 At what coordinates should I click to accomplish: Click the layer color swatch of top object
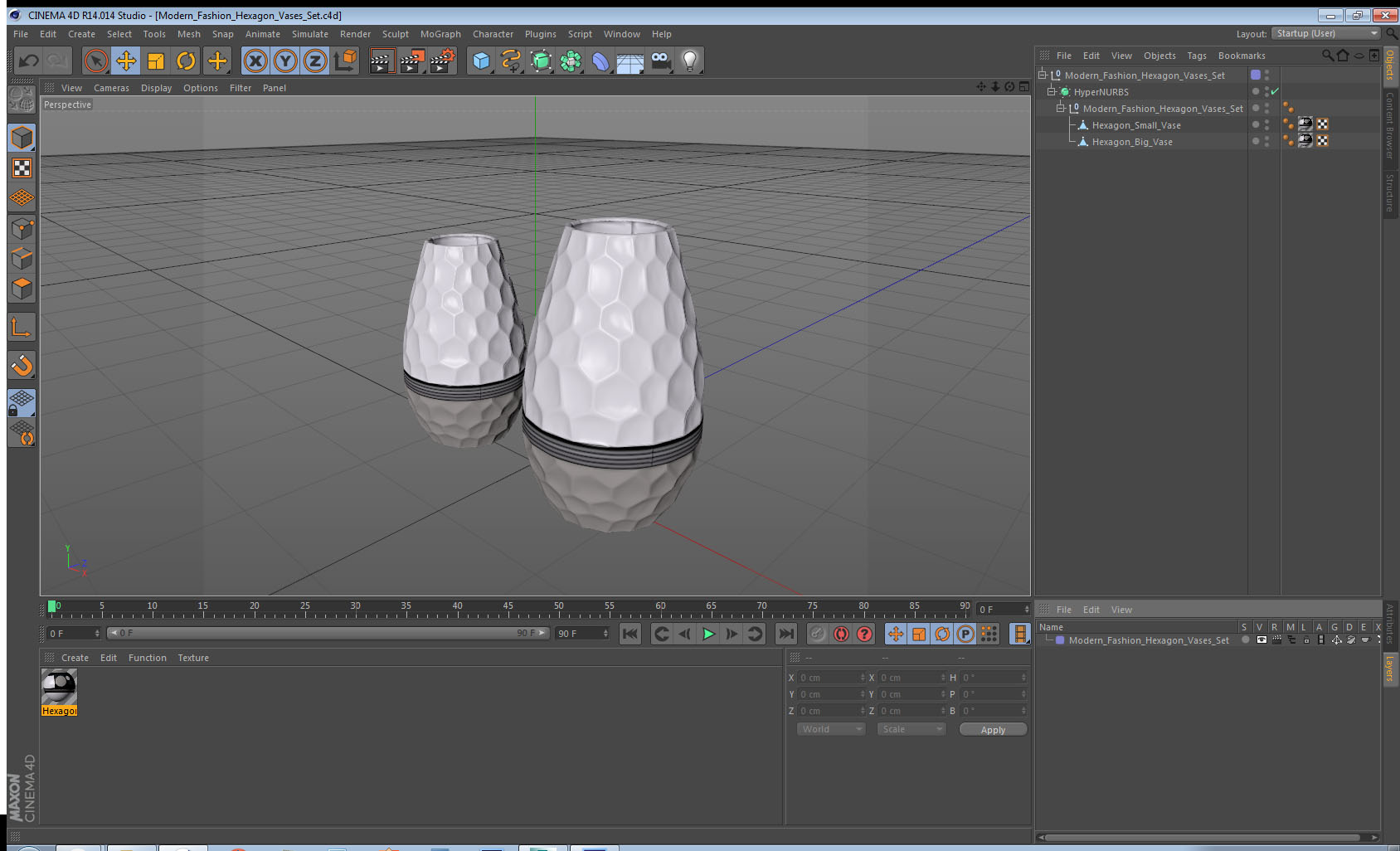pyautogui.click(x=1256, y=75)
